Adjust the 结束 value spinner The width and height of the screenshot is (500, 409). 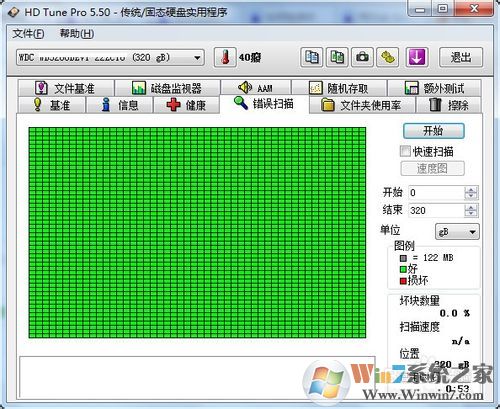471,210
